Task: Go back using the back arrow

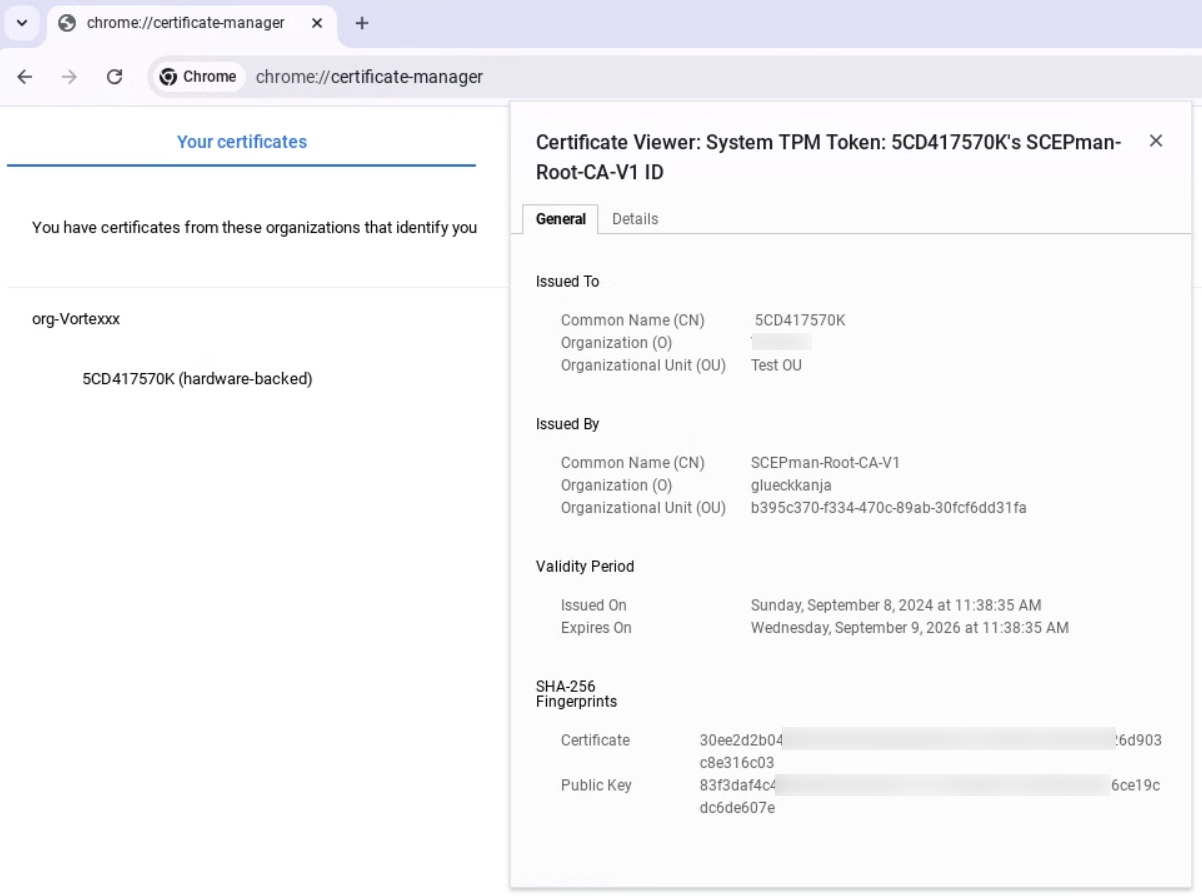Action: [x=25, y=77]
